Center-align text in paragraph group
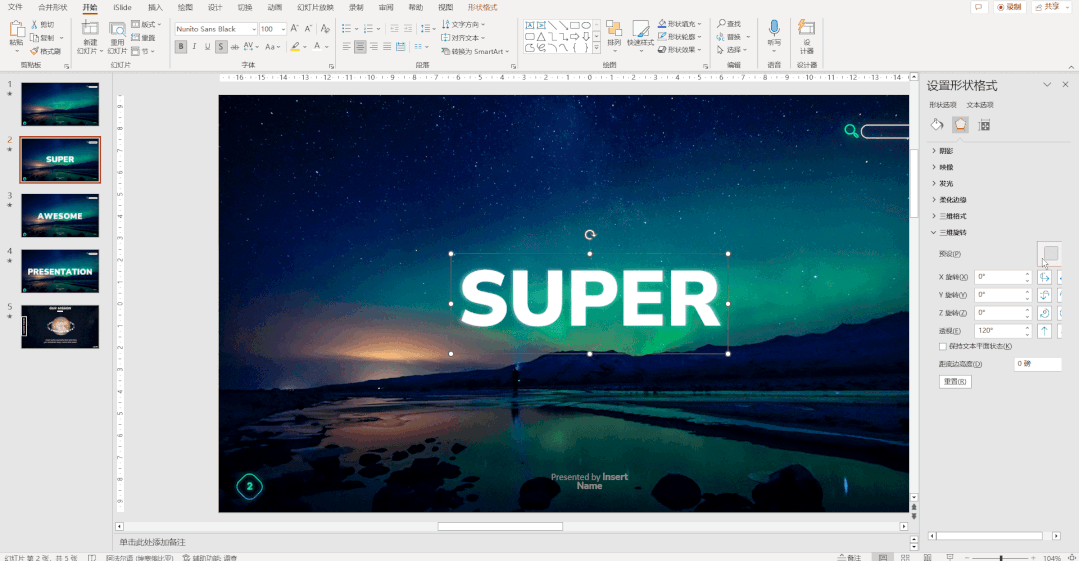1079x561 pixels. click(x=361, y=47)
